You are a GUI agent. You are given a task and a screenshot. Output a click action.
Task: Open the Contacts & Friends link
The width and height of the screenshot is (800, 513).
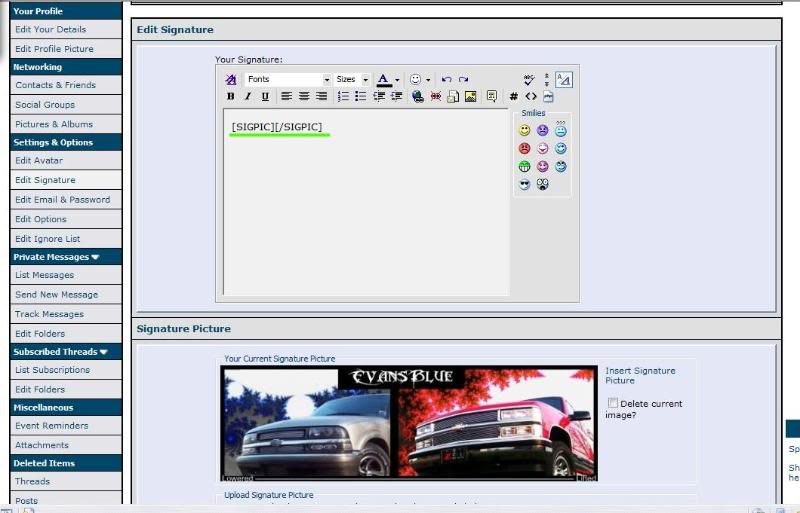55,85
